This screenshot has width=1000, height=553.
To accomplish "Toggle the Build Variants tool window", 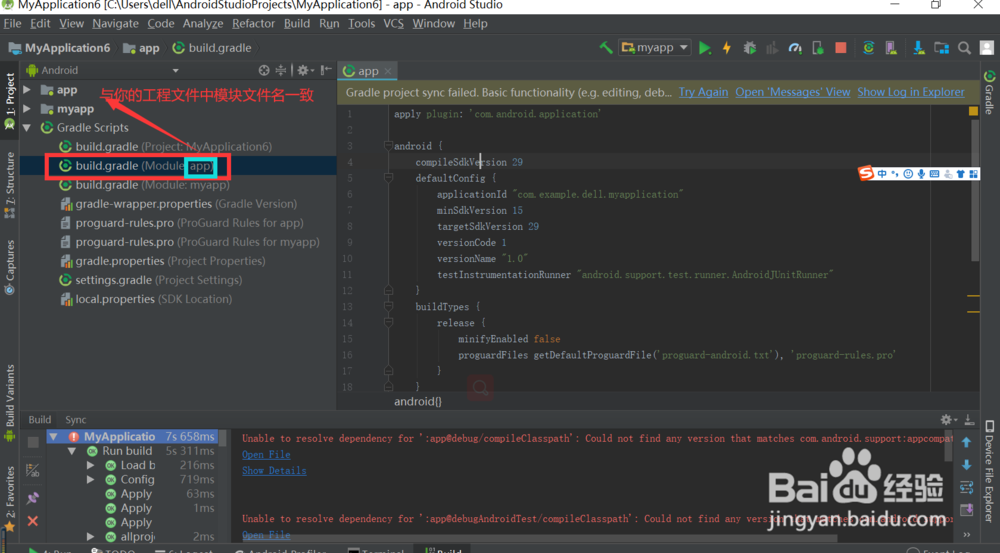I will point(10,402).
